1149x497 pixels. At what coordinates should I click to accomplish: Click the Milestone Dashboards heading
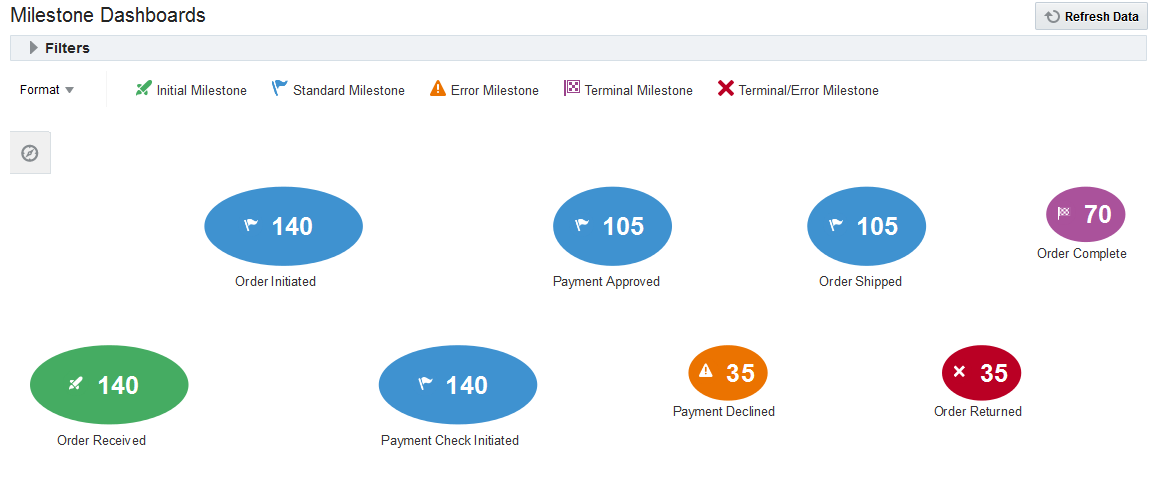108,14
